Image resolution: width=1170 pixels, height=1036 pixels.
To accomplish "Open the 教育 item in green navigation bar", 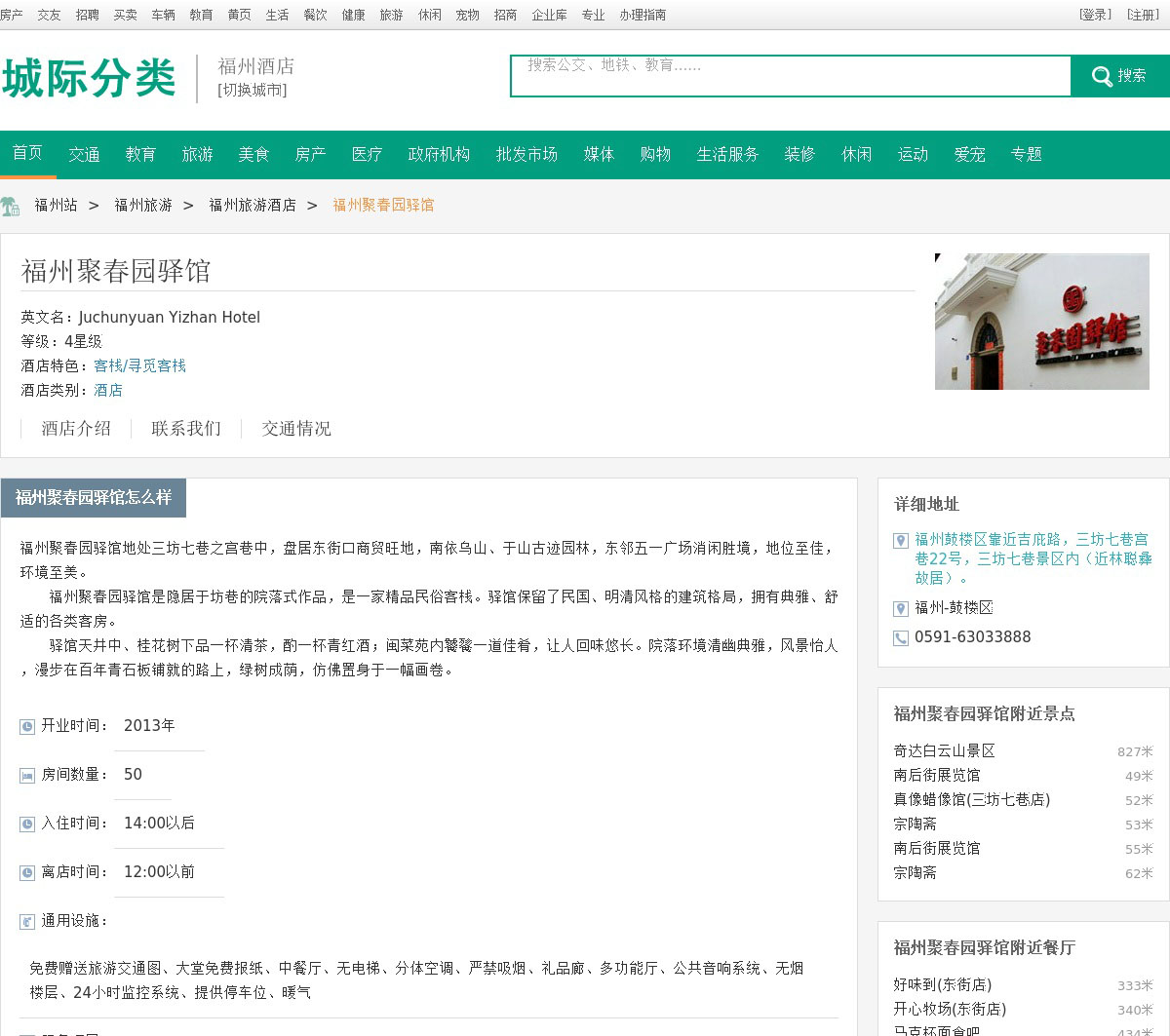I will [x=140, y=154].
